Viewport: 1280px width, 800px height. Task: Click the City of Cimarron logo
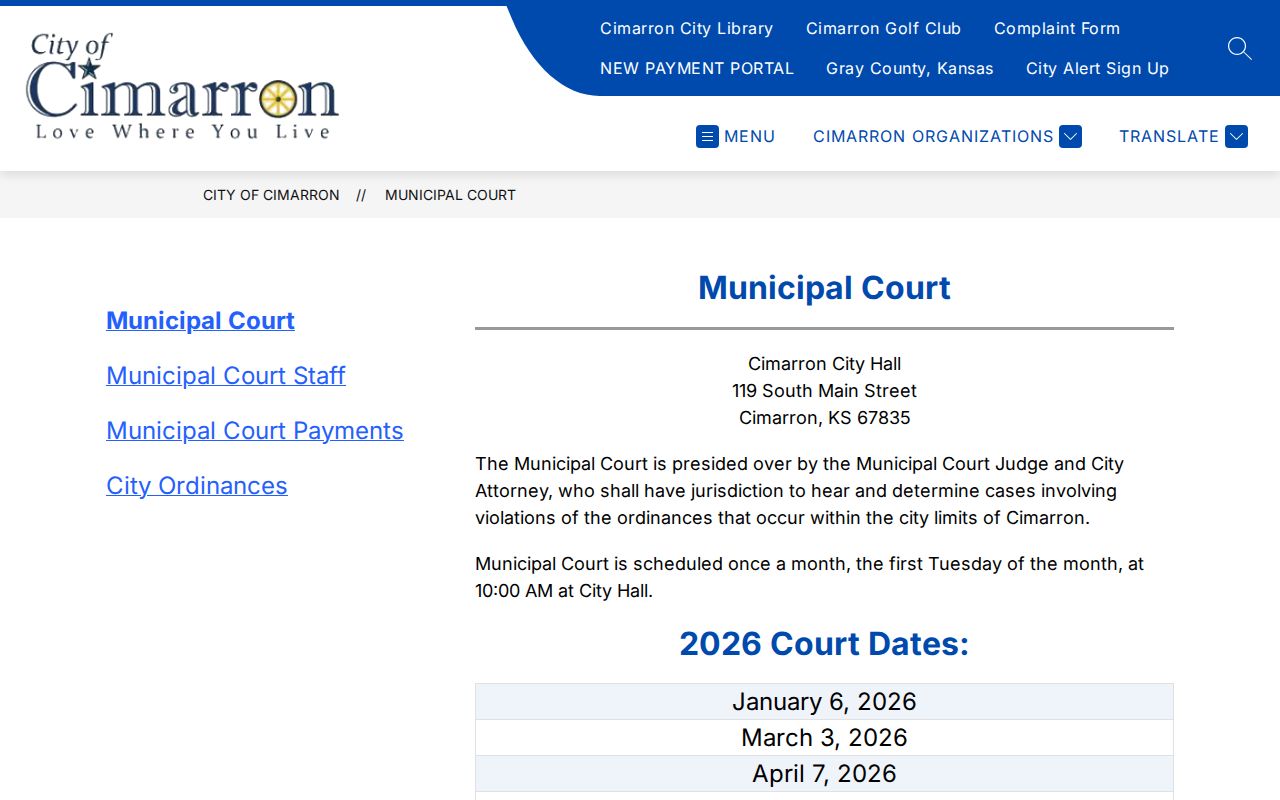(x=182, y=86)
